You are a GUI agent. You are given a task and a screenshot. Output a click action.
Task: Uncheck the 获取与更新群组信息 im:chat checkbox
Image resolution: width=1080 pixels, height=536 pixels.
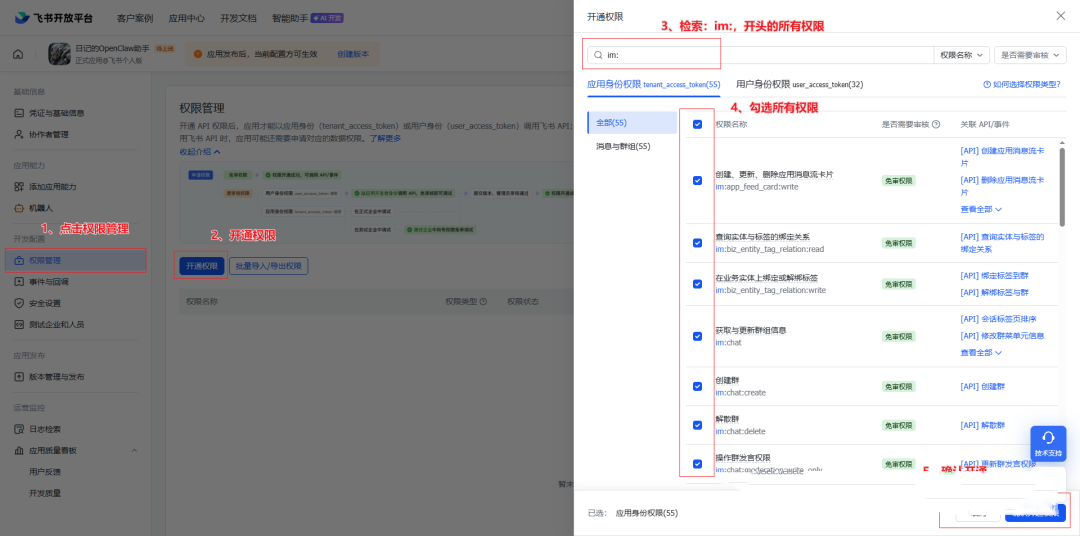coord(697,336)
